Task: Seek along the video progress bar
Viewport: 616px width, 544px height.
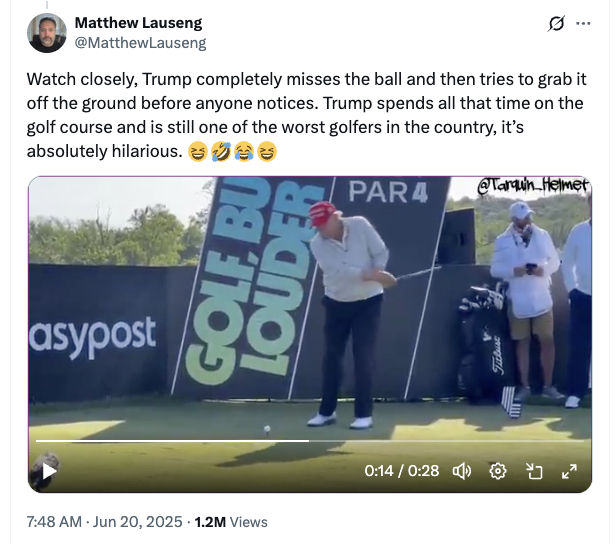Action: pyautogui.click(x=310, y=441)
